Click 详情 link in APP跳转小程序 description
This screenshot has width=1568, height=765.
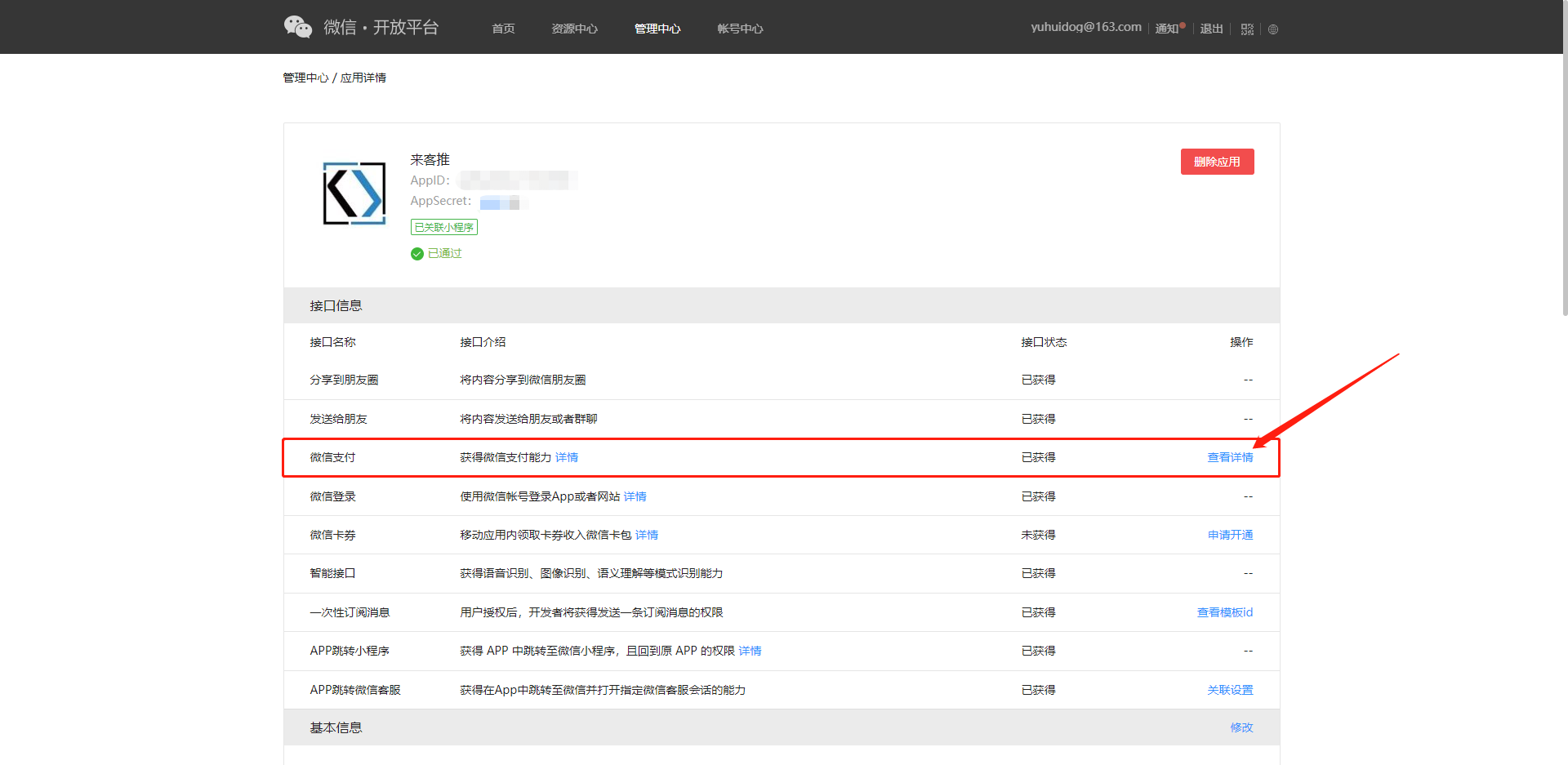(x=750, y=651)
